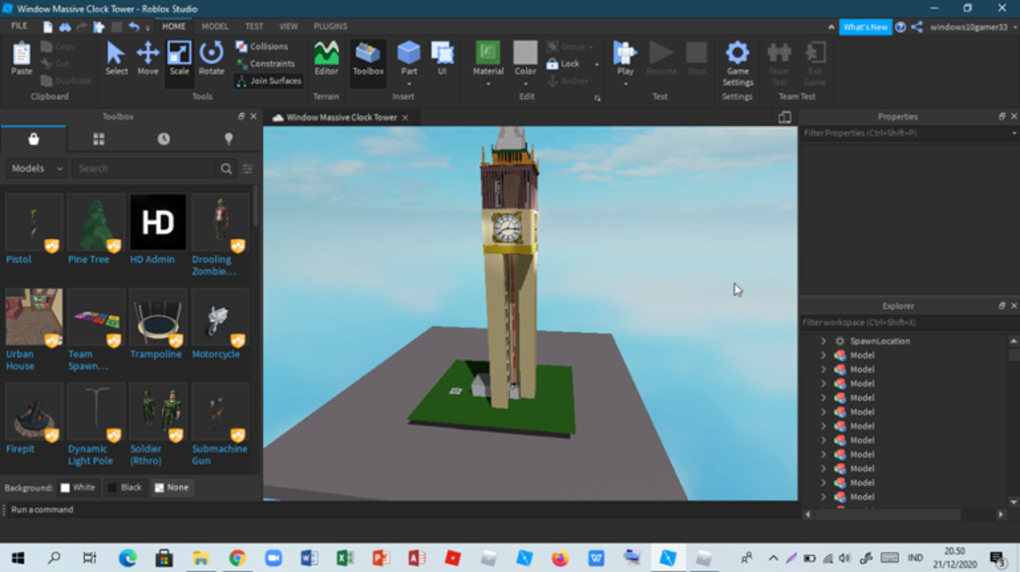Insert the HD Admin model
1020x572 pixels.
click(158, 222)
